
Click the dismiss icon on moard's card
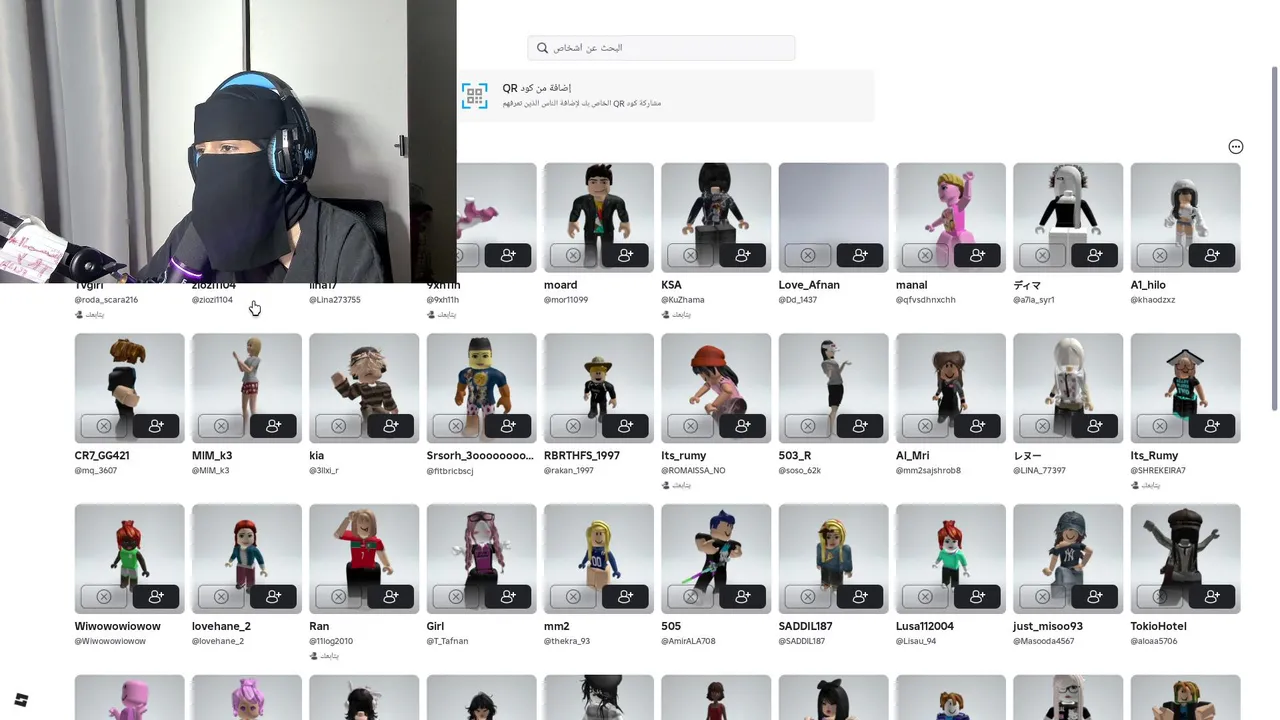(573, 256)
